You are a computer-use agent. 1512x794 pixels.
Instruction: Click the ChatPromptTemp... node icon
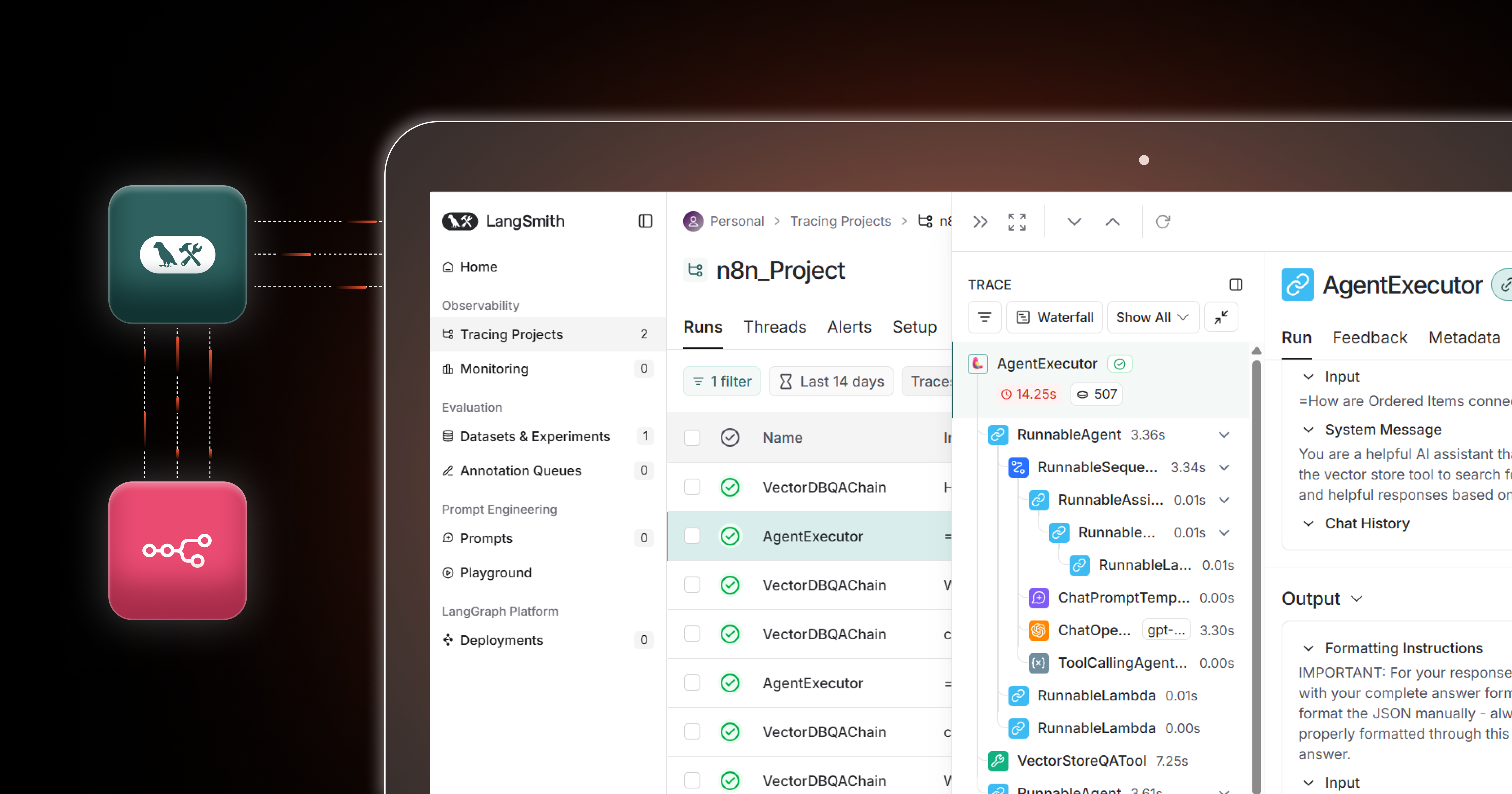pos(1038,598)
